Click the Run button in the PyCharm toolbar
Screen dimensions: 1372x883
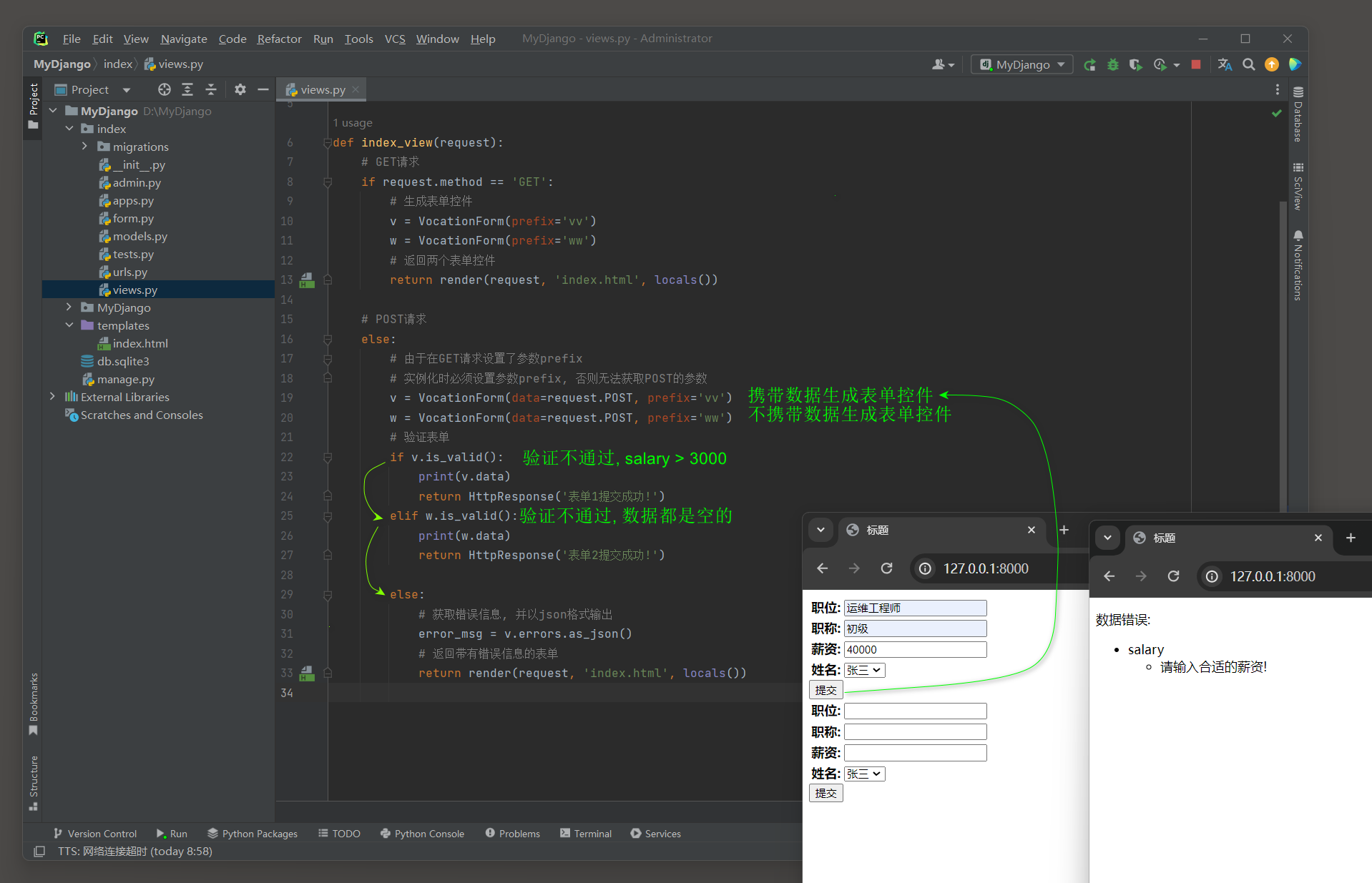pyautogui.click(x=1089, y=65)
